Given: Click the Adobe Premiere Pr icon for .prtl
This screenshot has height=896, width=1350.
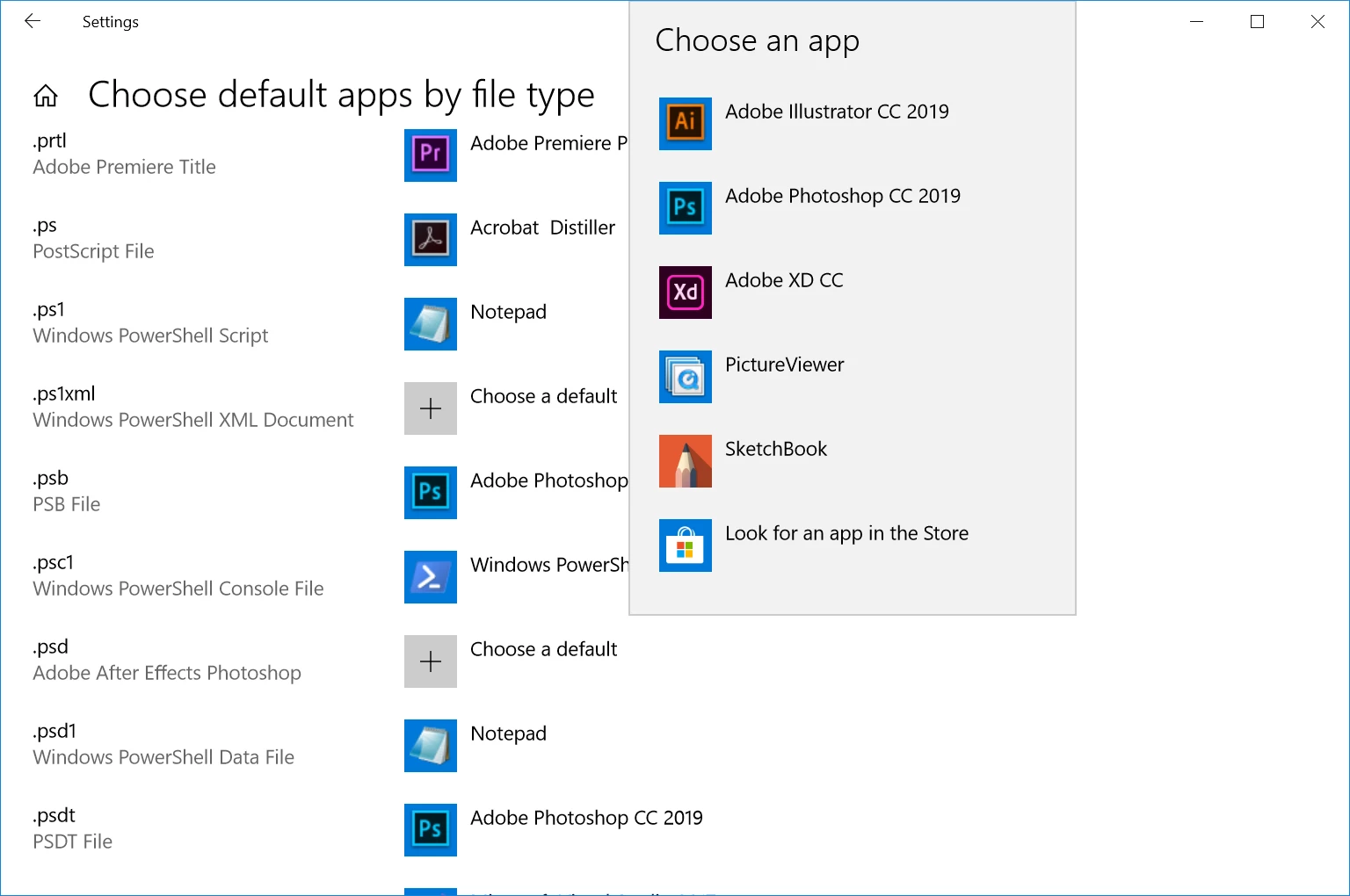Looking at the screenshot, I should (431, 155).
